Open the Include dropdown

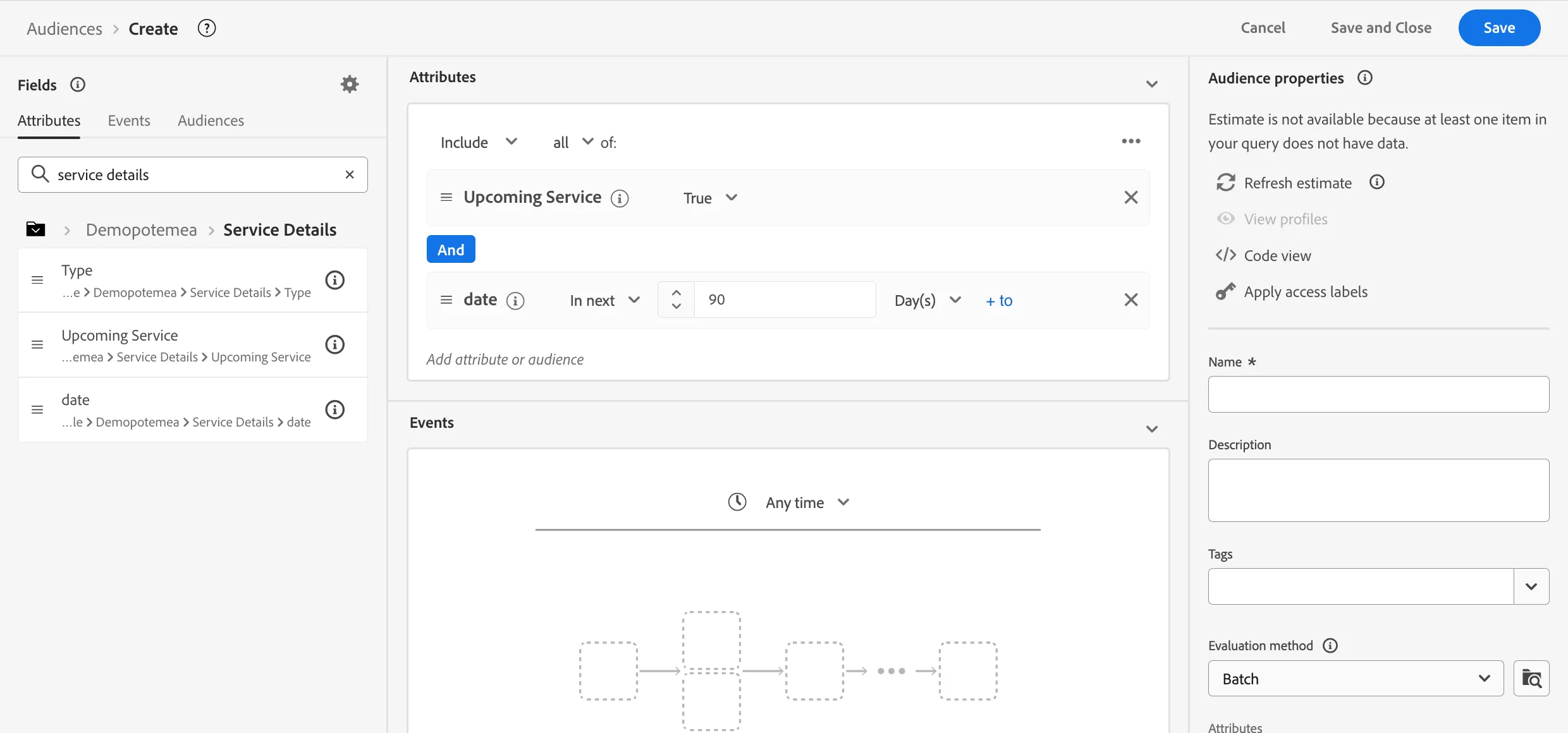coord(479,142)
